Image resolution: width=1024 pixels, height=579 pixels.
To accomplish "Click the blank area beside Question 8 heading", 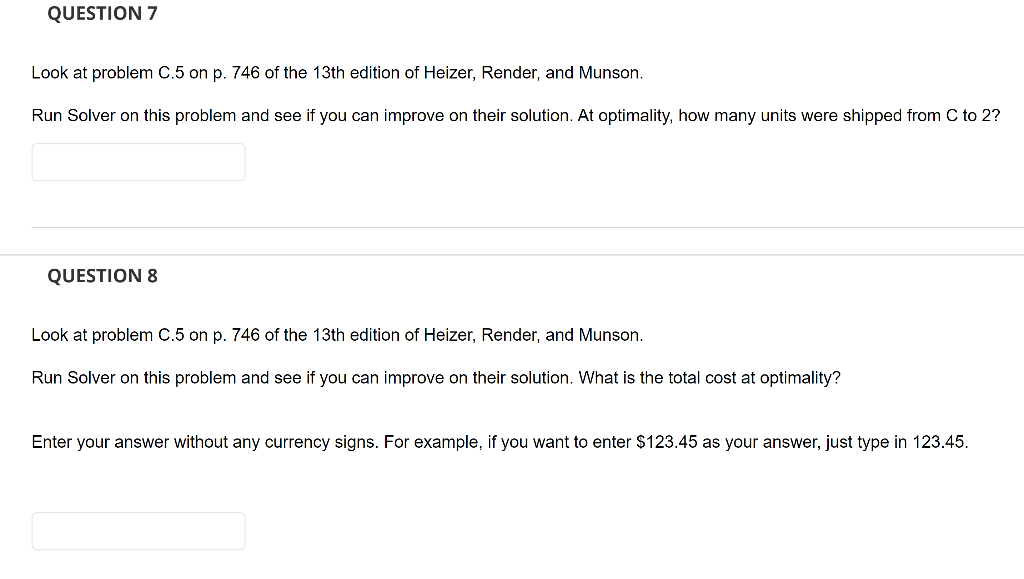I will [x=400, y=276].
